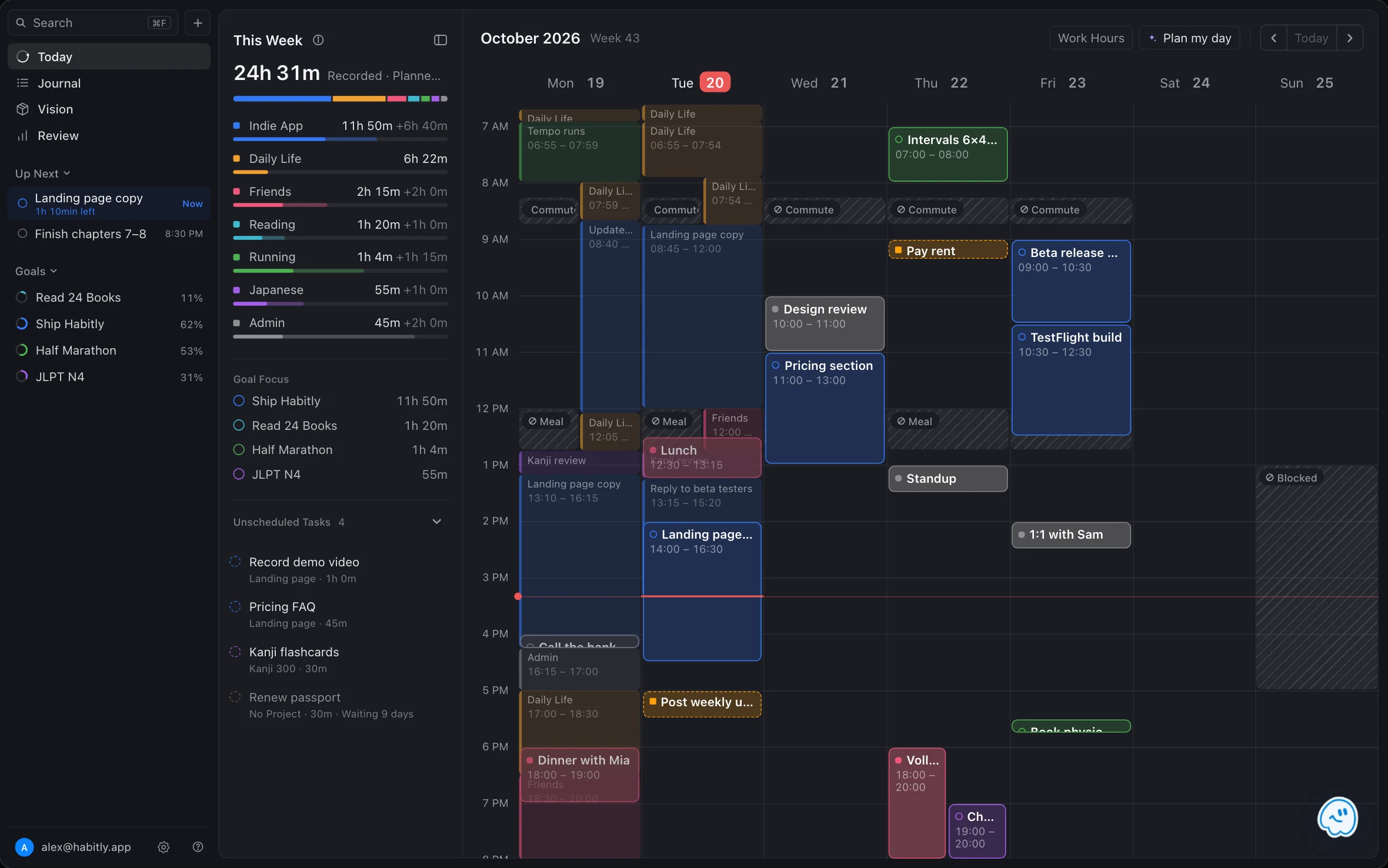Collapse the Up Next section
Screen dimensions: 1388x868
point(43,173)
